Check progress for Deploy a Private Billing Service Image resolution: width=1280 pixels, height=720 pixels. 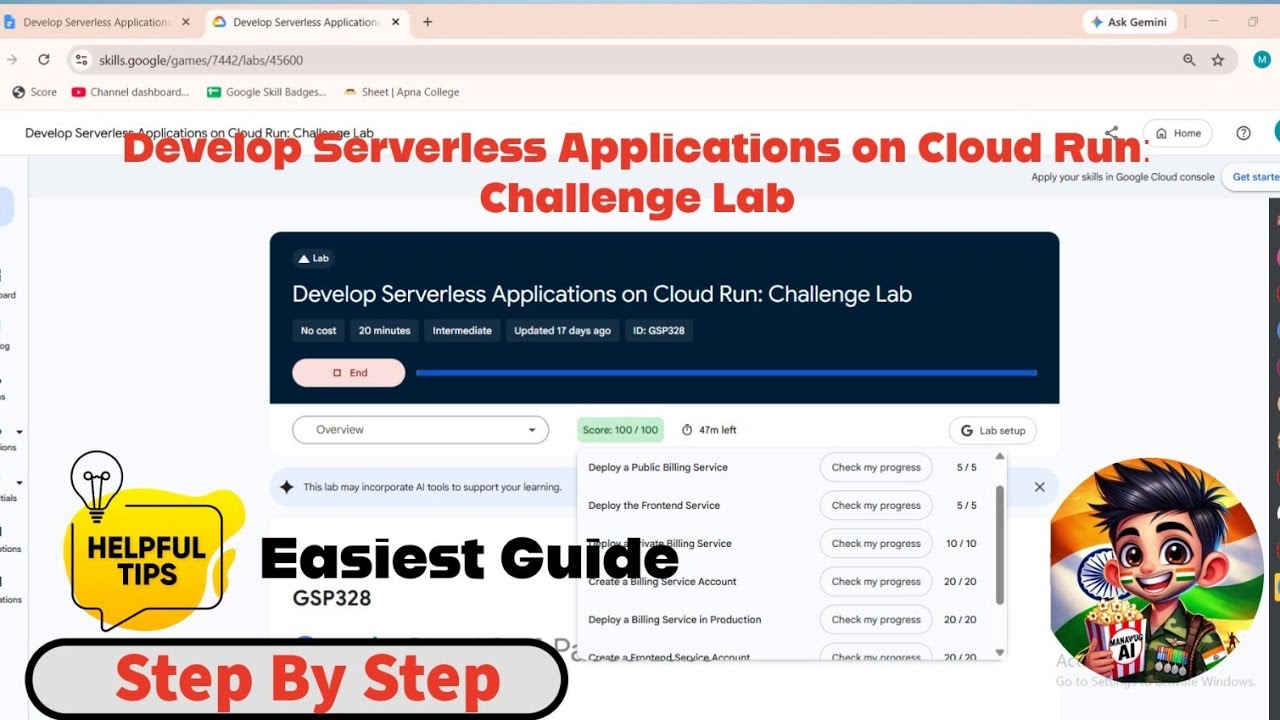click(x=876, y=543)
